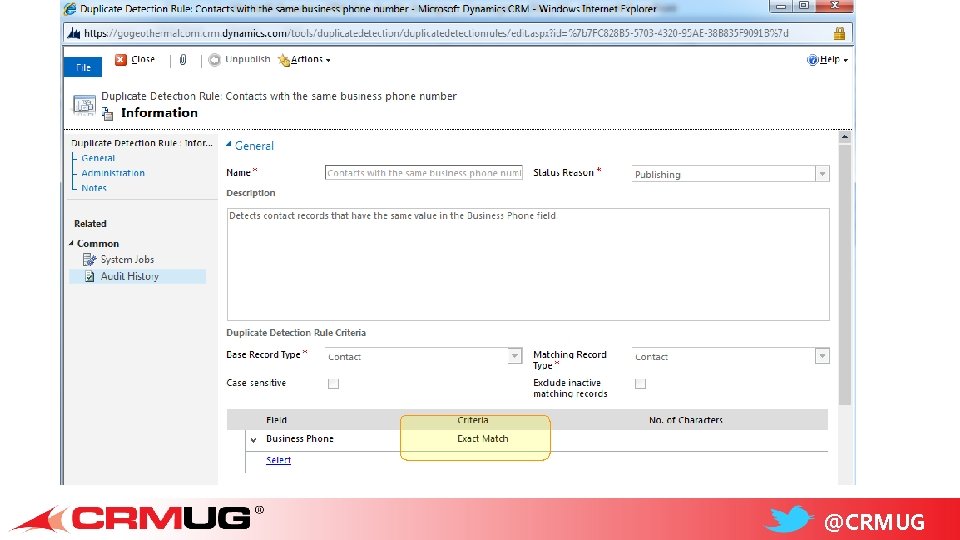This screenshot has width=960, height=540.
Task: Collapse the General section
Action: 228,145
